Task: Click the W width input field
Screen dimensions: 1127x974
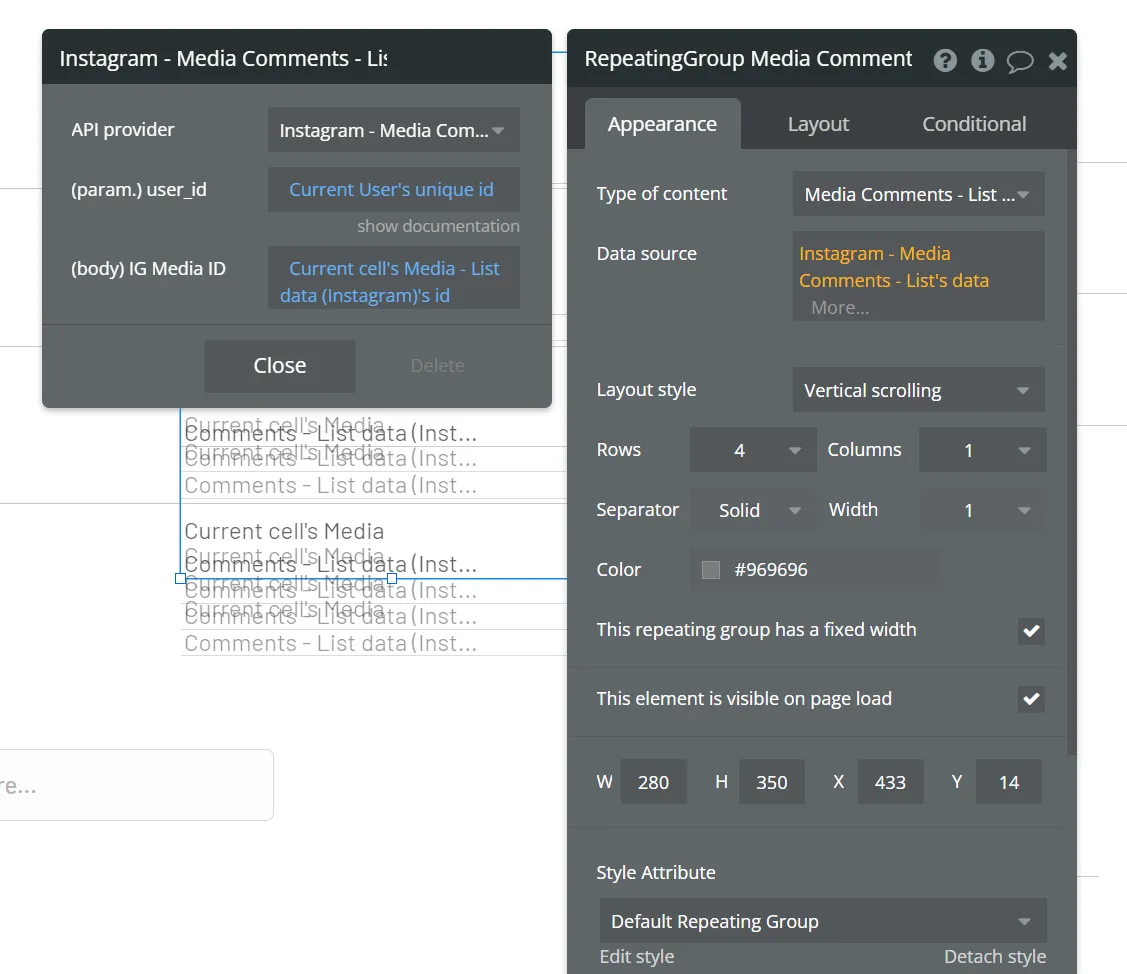Action: click(x=653, y=782)
